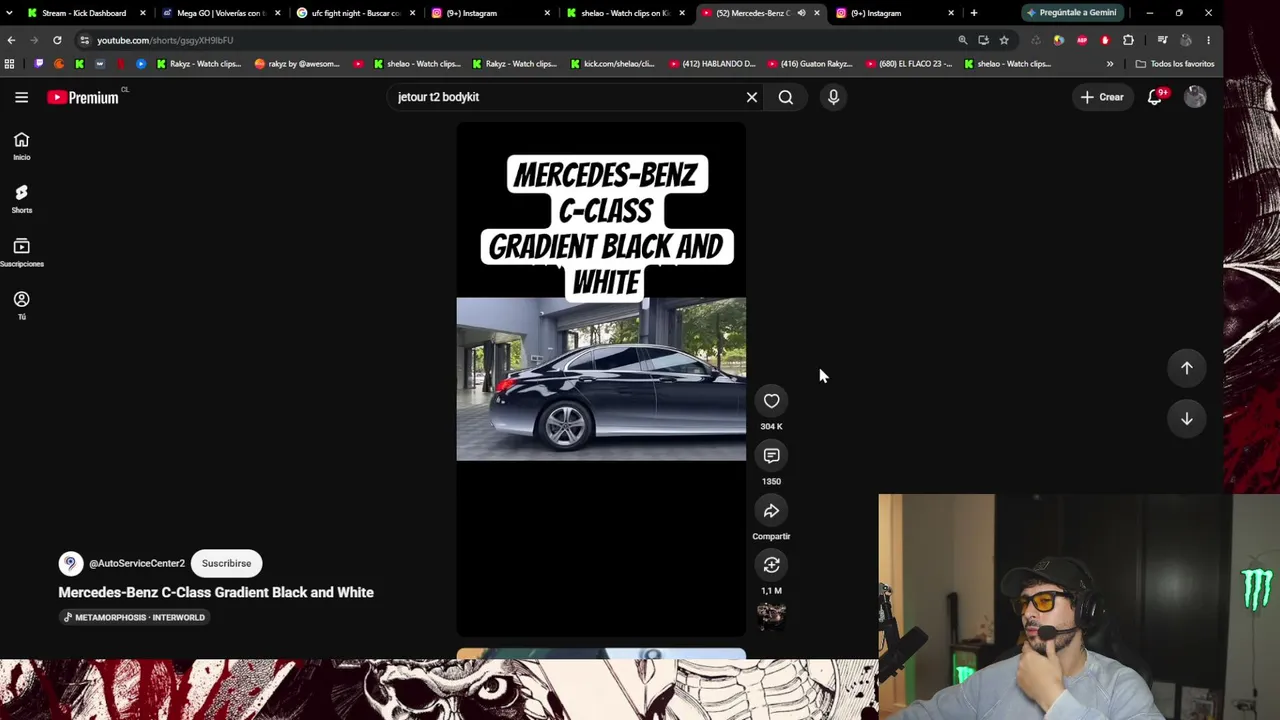This screenshot has height=720, width=1280.
Task: Start voice search with the microphone
Action: (833, 97)
